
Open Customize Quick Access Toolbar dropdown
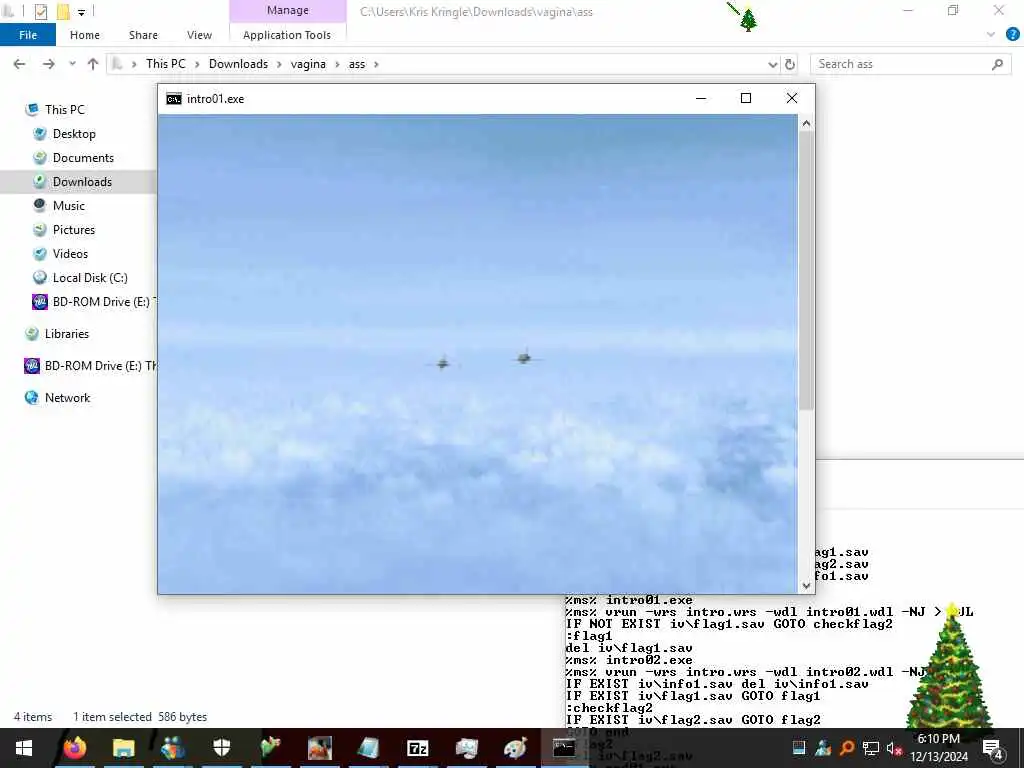tap(81, 12)
